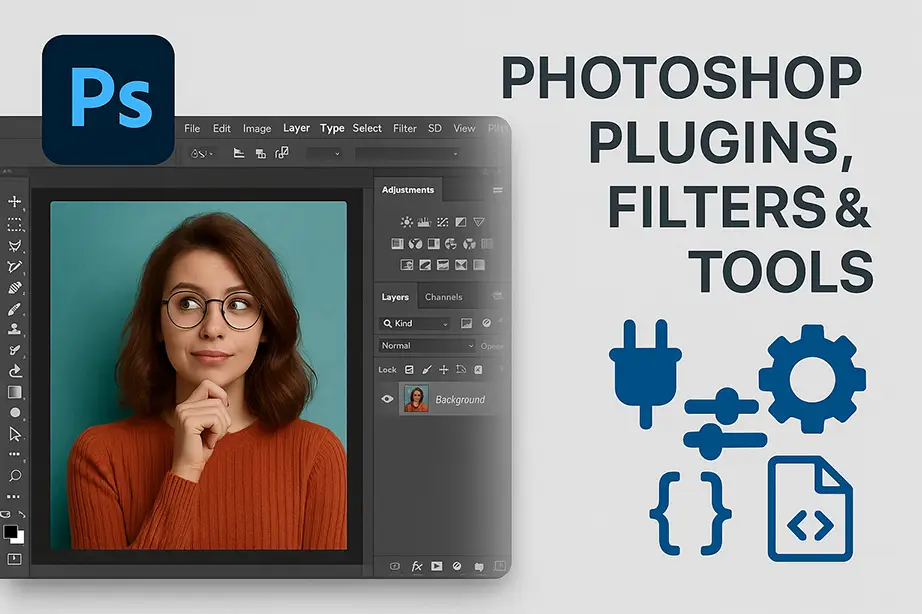The width and height of the screenshot is (922, 614).
Task: Toggle pixel layer filter beside Kind
Action: (x=466, y=323)
